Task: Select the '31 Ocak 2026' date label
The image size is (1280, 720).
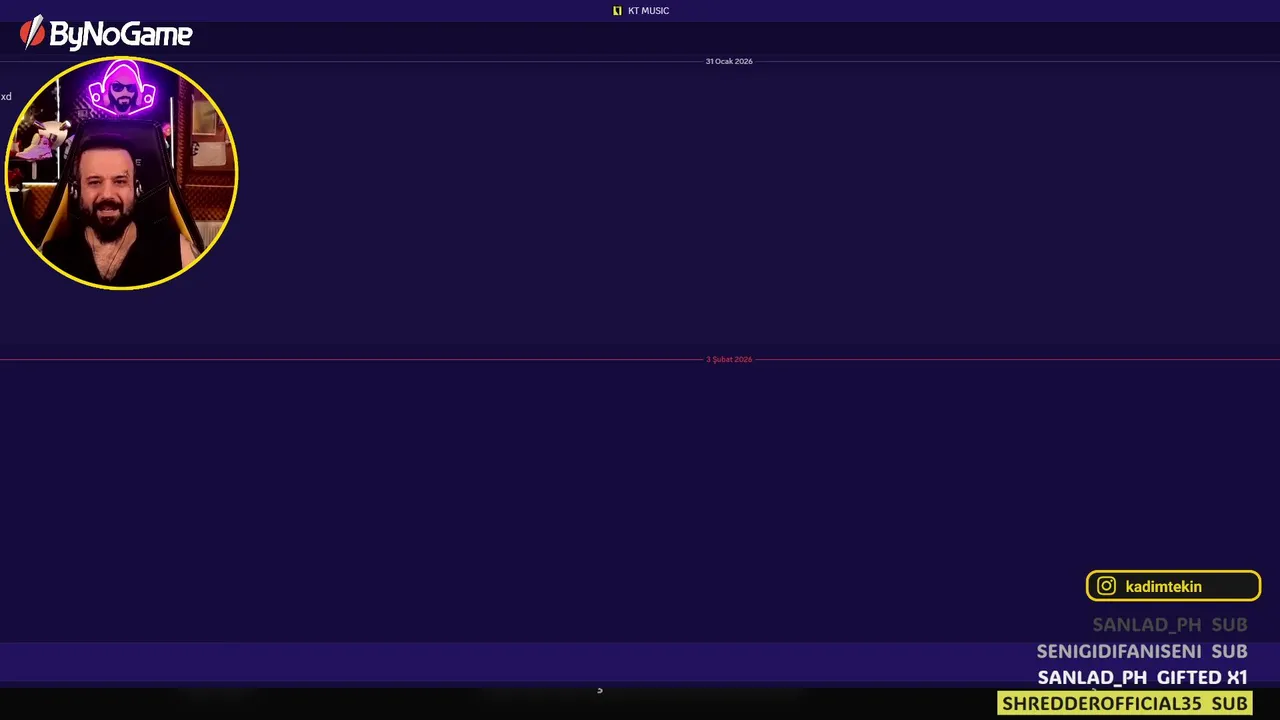Action: pyautogui.click(x=729, y=61)
